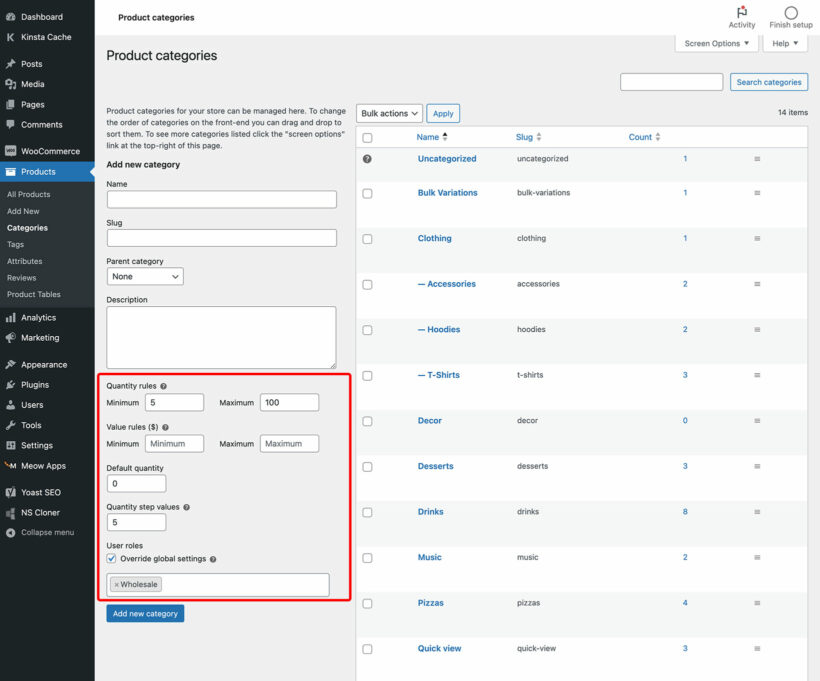Screen dimensions: 820x681
Task: Click the Yoast SEO sidebar icon
Action: [x=12, y=491]
